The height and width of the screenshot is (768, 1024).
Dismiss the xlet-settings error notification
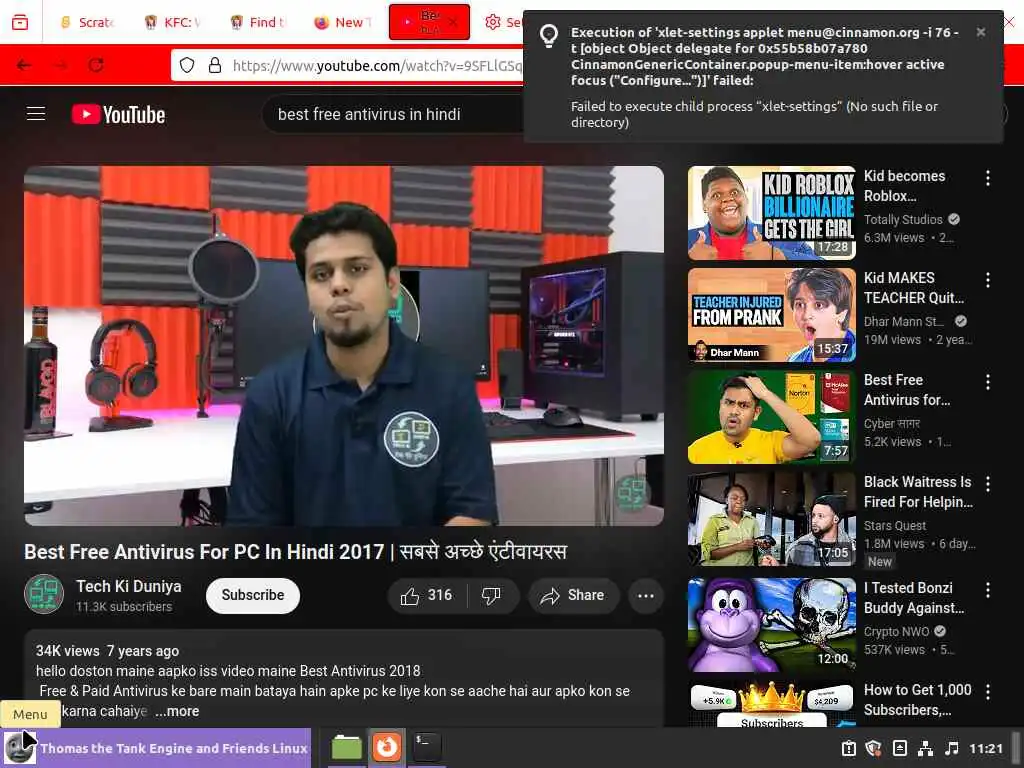point(981,31)
